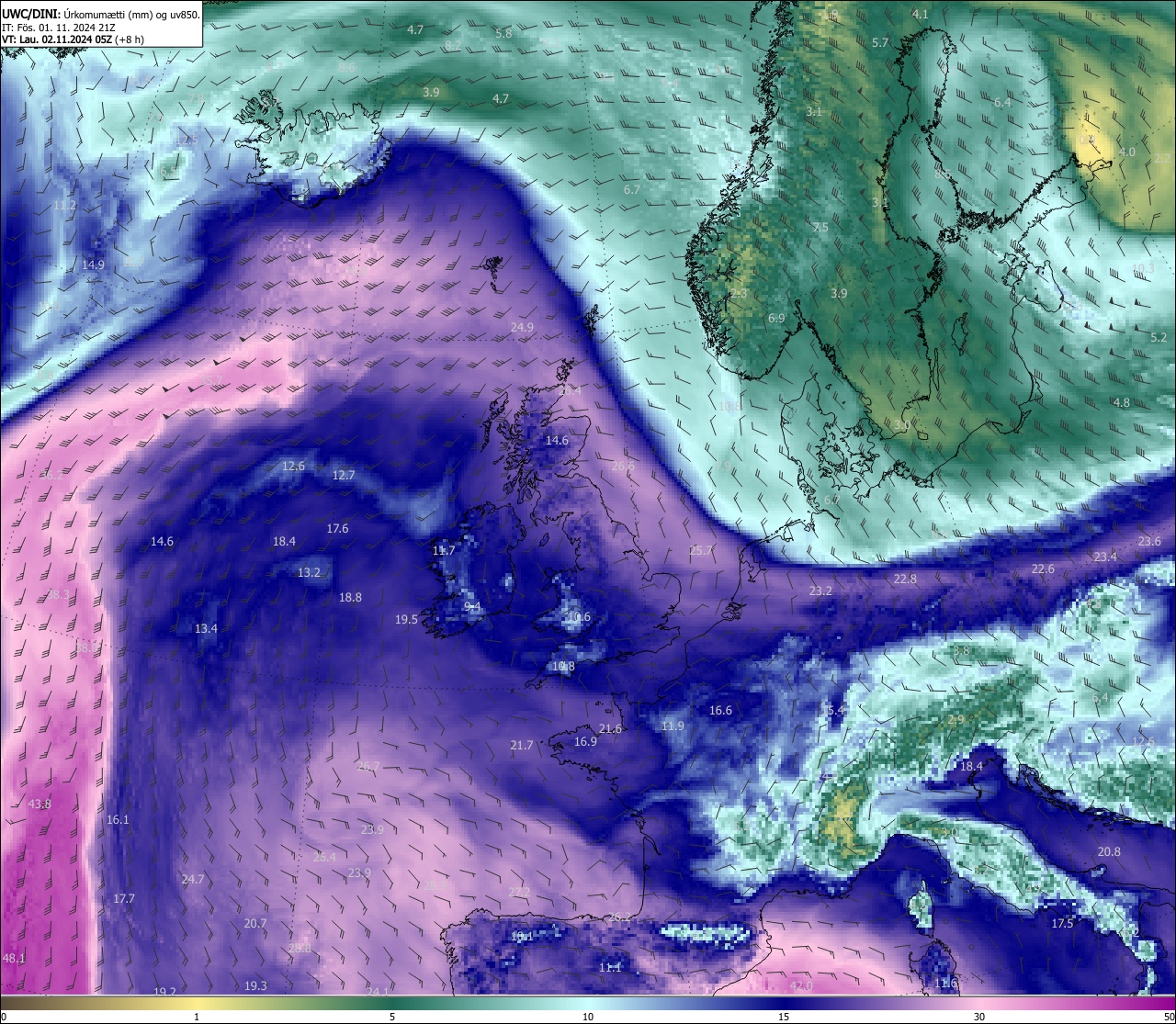Click the 24.9 value north of Scotland
The width and height of the screenshot is (1176, 1024).
pyautogui.click(x=522, y=327)
